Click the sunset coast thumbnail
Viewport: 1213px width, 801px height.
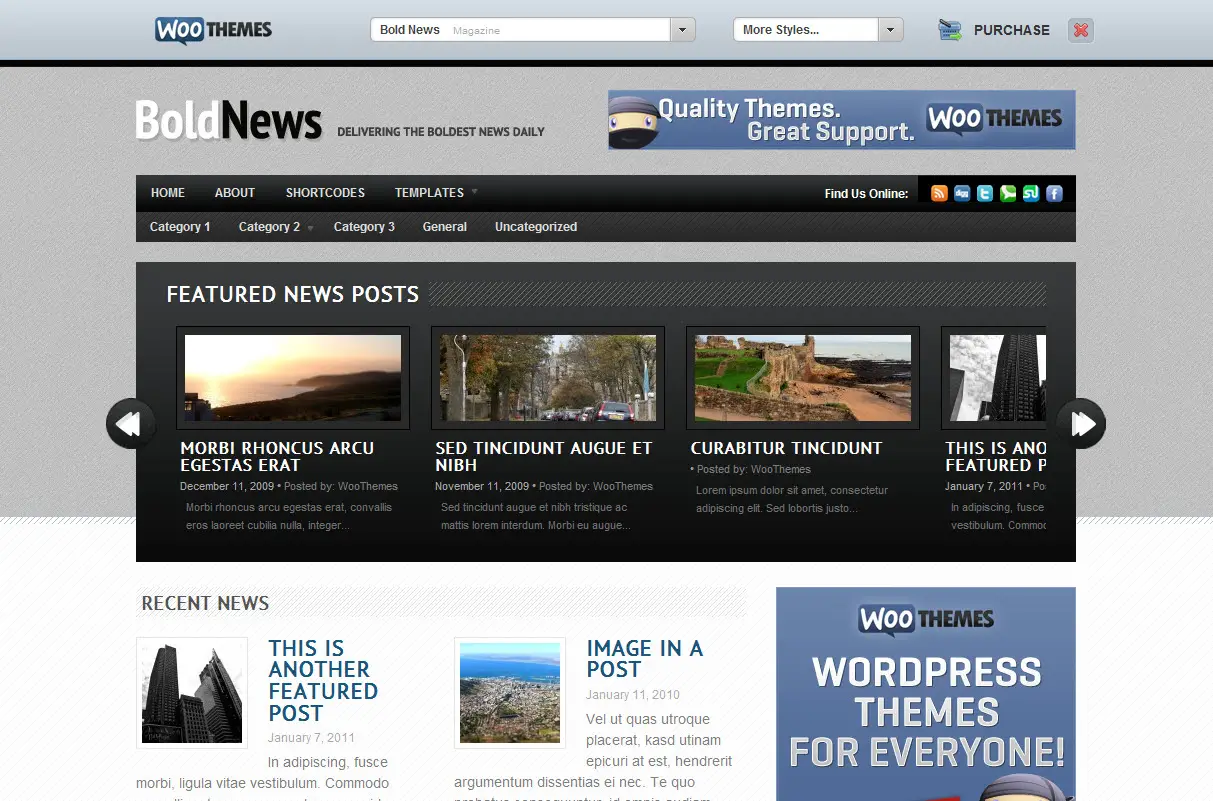293,378
